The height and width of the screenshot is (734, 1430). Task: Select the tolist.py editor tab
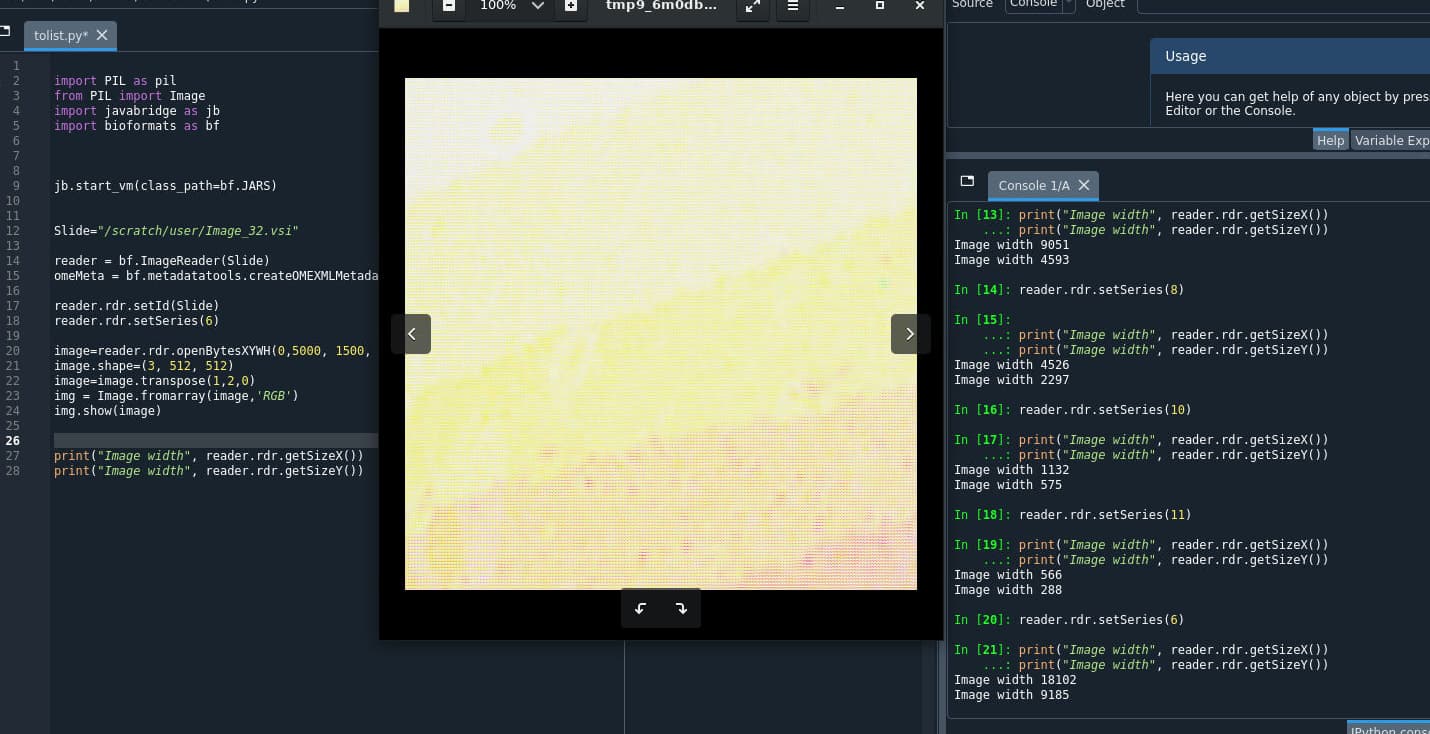60,35
